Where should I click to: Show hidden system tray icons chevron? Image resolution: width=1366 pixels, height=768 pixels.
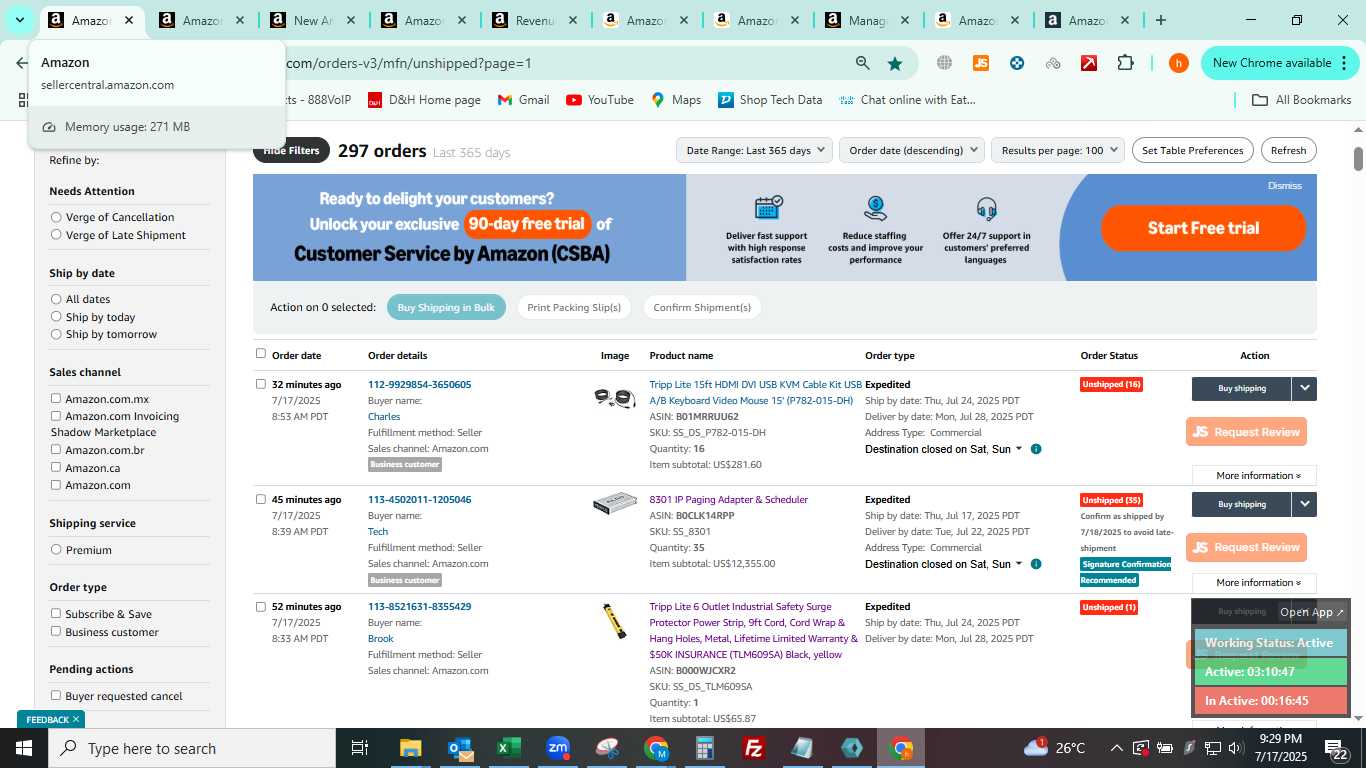(x=1116, y=748)
